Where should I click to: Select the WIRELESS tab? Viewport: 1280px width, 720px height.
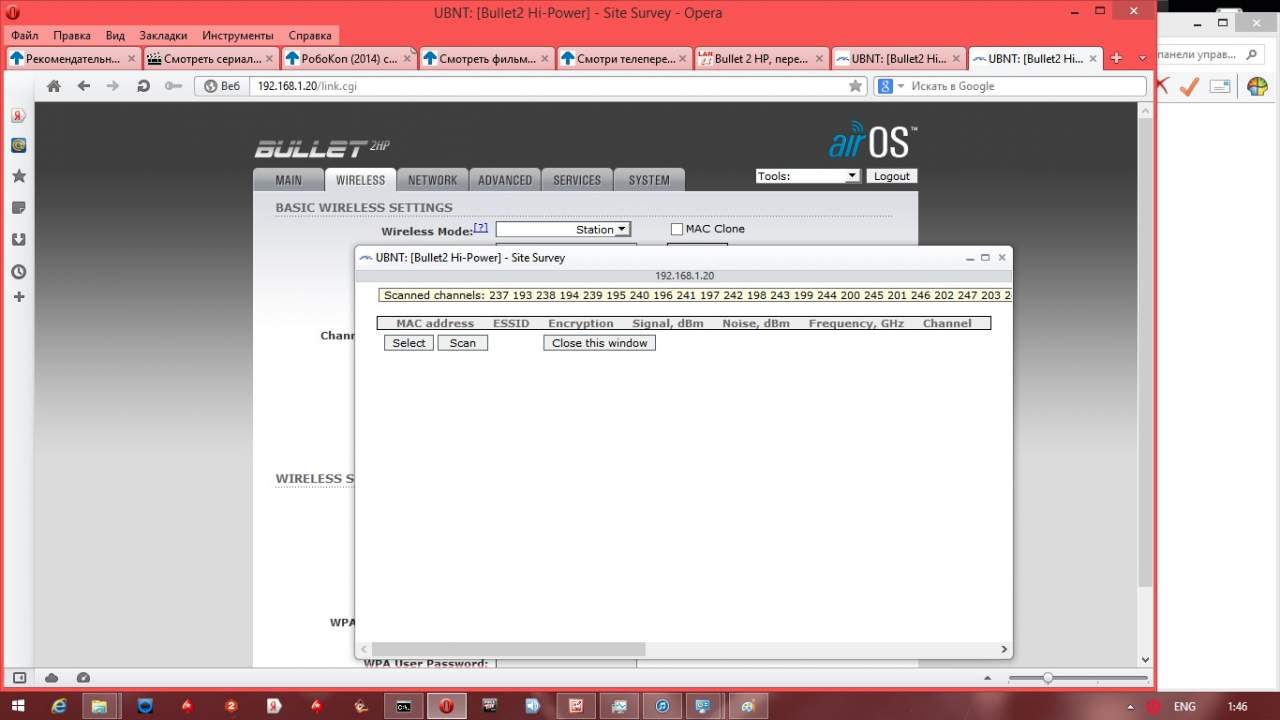point(360,180)
